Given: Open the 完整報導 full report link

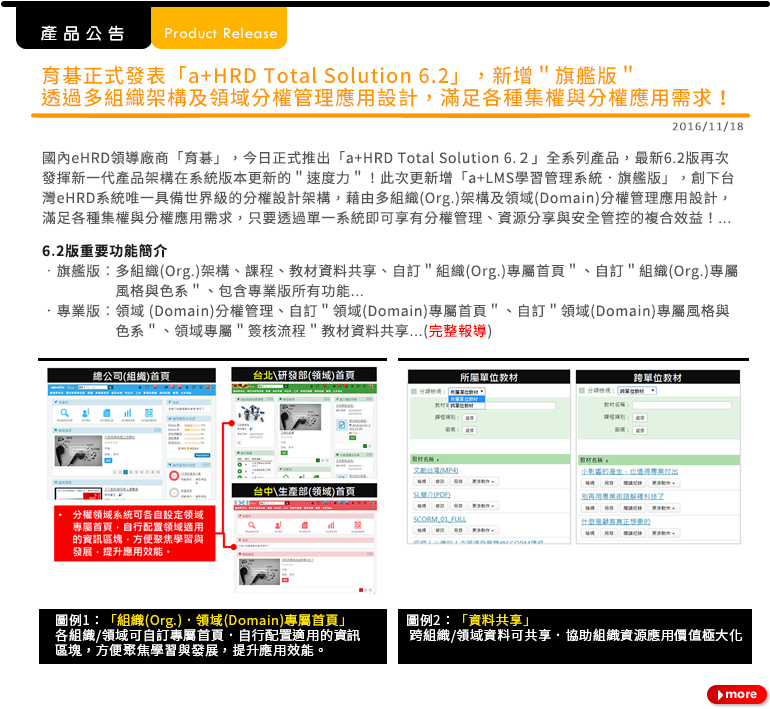Looking at the screenshot, I should pyautogui.click(x=460, y=330).
